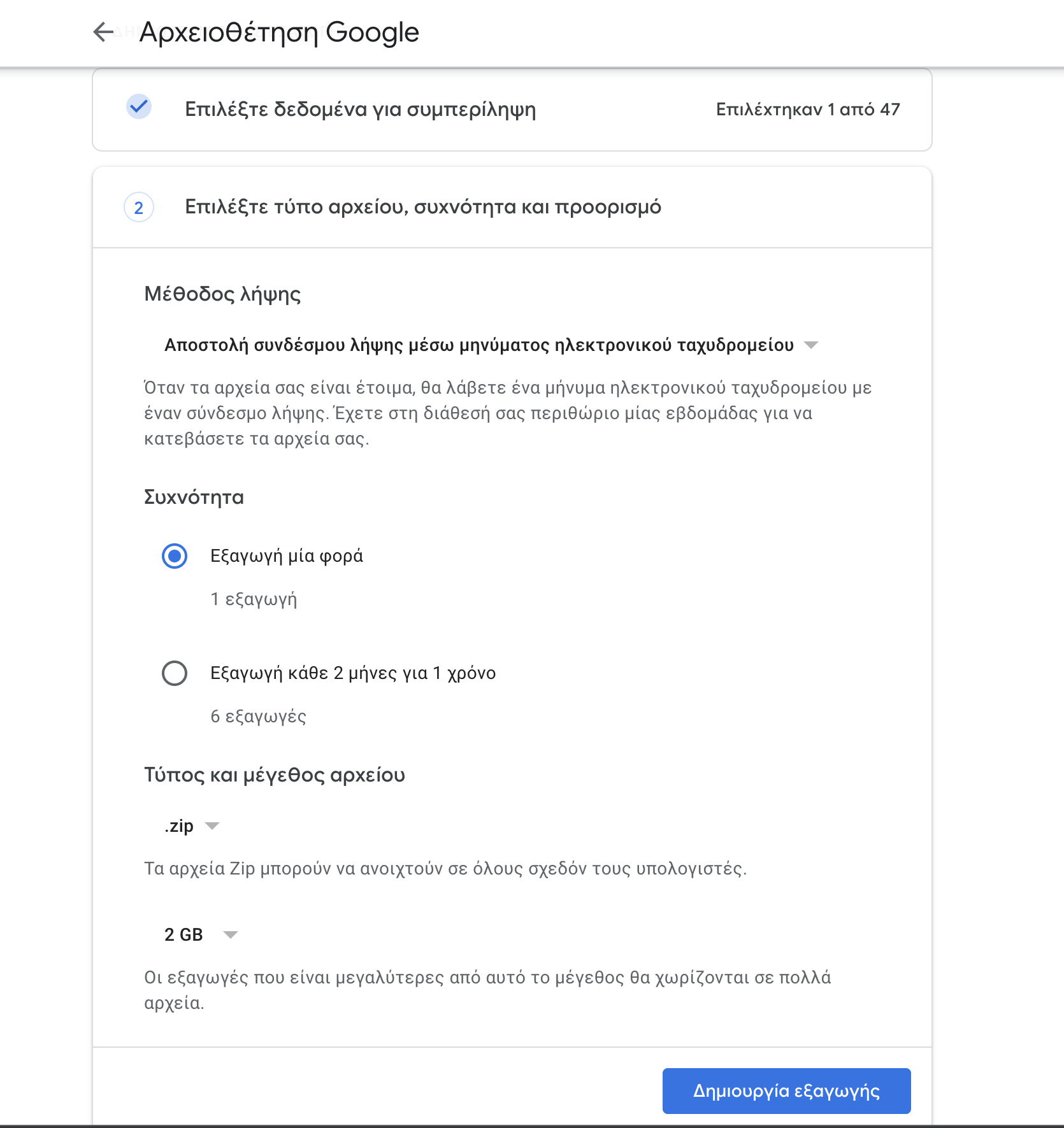This screenshot has height=1128, width=1064.
Task: Click the step 2 header Επιλέξτε τύπο αρχείου
Action: [423, 207]
